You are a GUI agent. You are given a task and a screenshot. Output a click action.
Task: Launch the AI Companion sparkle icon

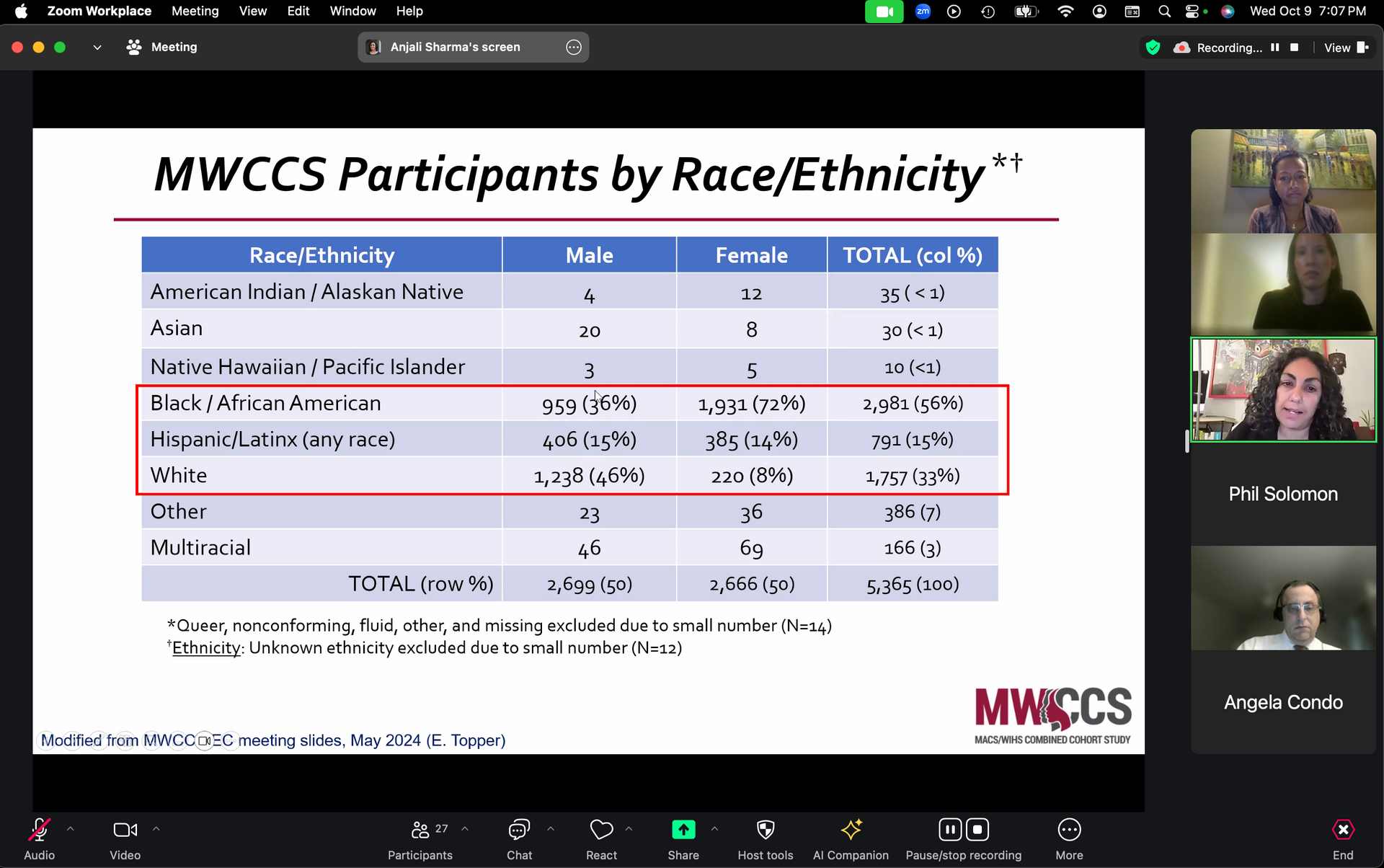[x=851, y=831]
